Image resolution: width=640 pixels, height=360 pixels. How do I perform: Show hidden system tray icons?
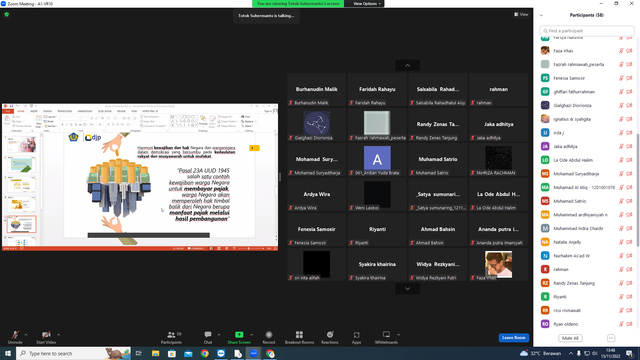click(x=571, y=353)
